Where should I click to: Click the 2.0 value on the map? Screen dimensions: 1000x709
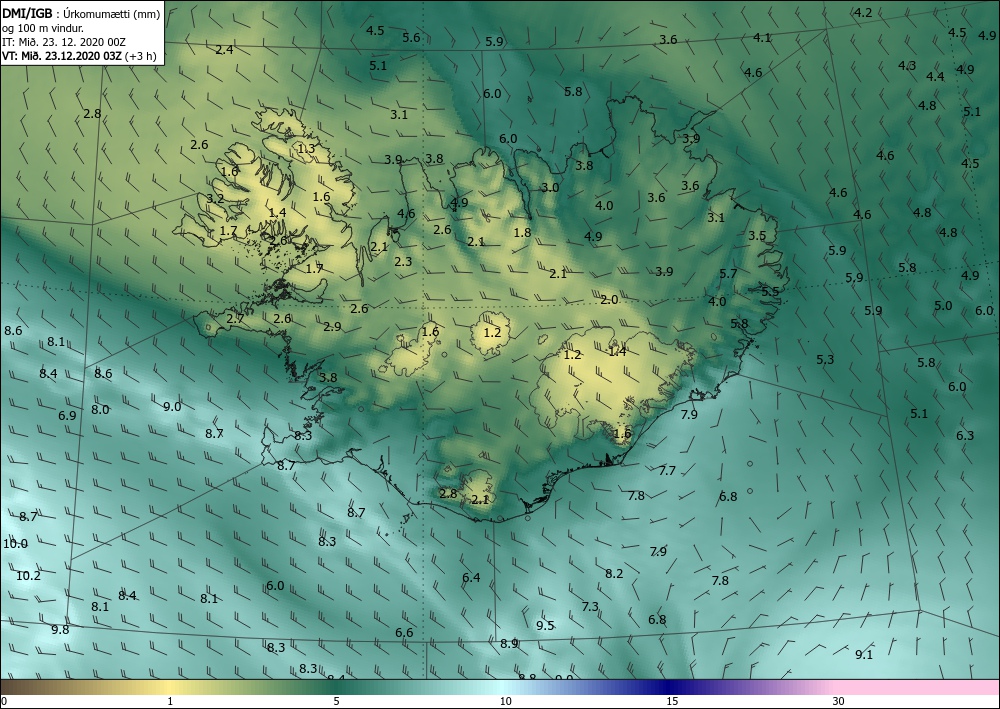pyautogui.click(x=609, y=300)
